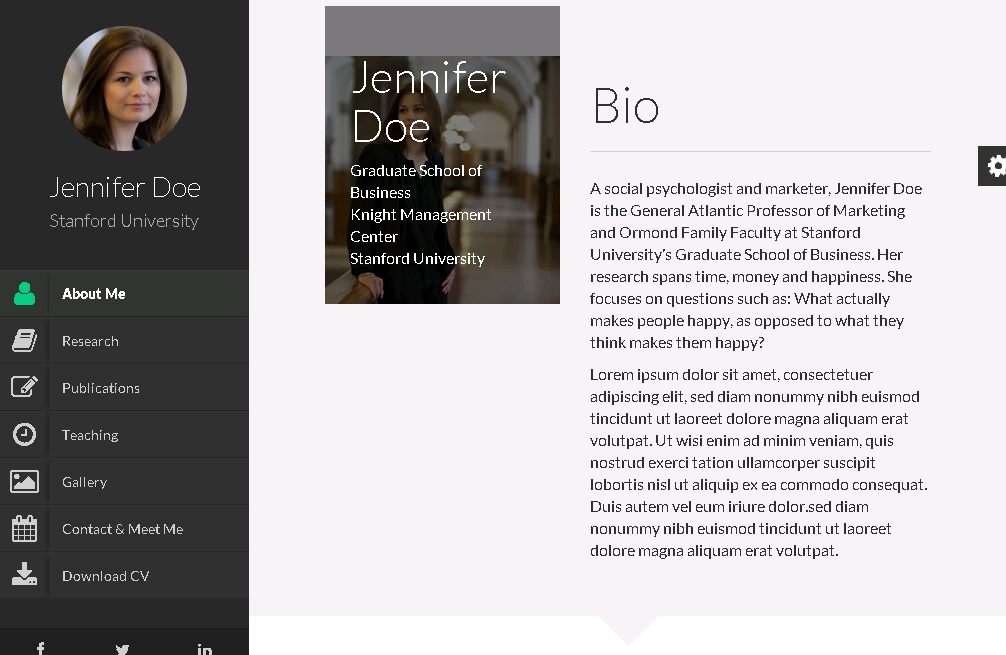The image size is (1006, 655).
Task: Click the Download CV tray icon
Action: pyautogui.click(x=25, y=575)
